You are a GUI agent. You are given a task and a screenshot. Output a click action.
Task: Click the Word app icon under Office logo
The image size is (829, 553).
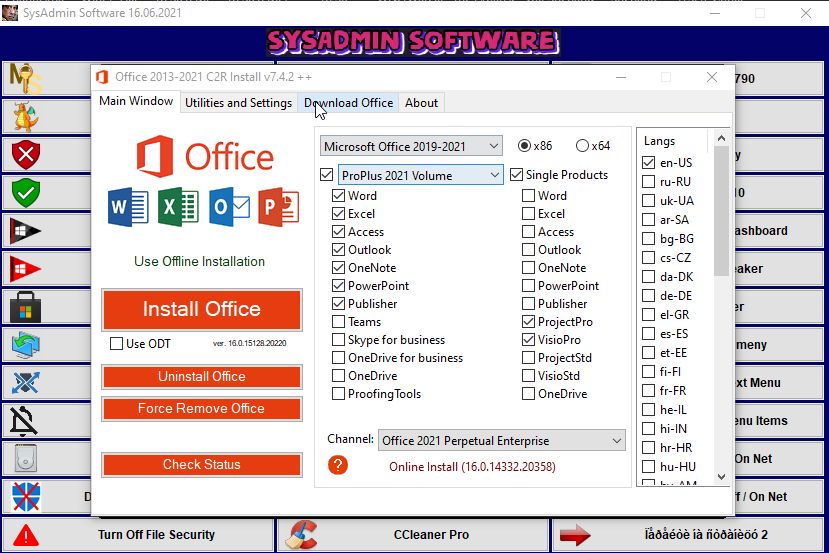[x=128, y=207]
